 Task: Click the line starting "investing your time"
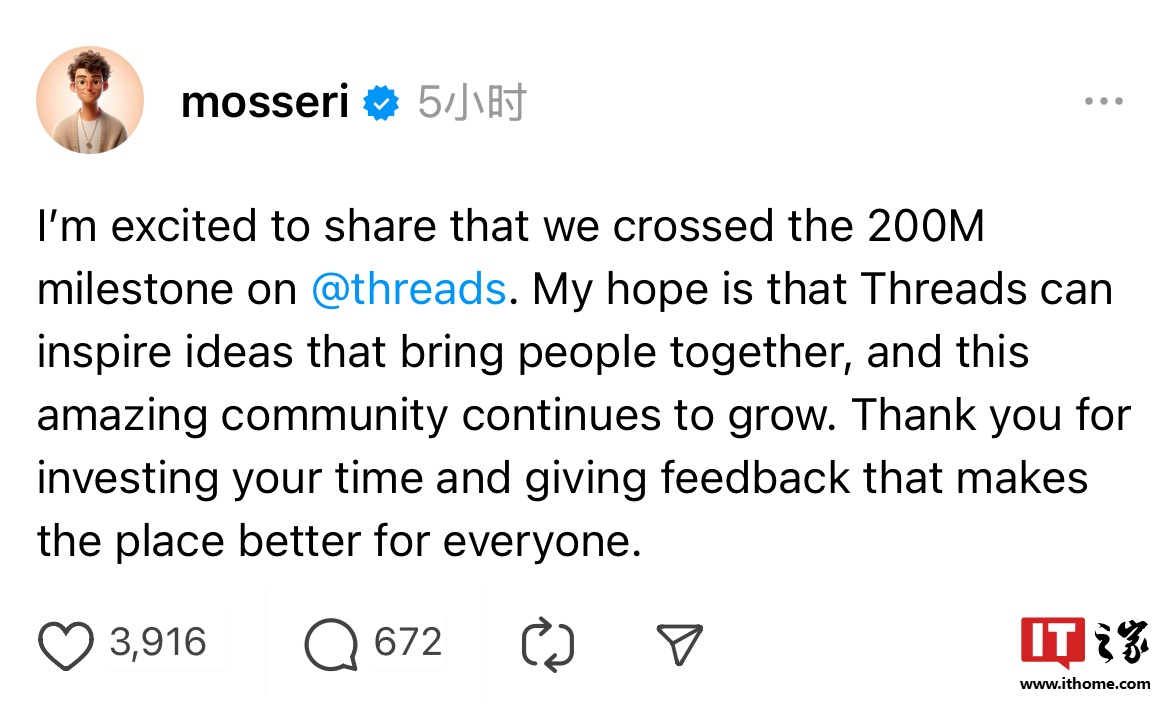(562, 478)
